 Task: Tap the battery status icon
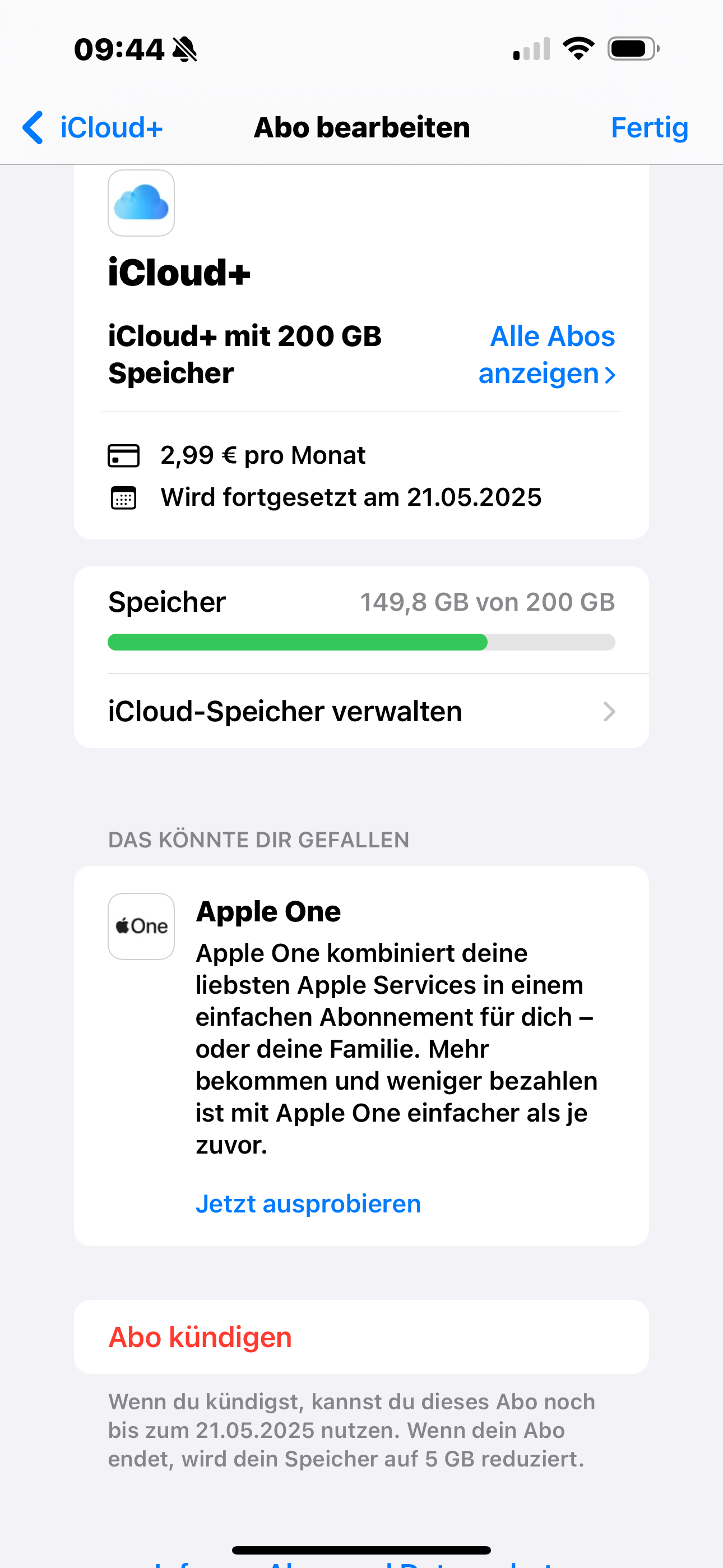click(633, 49)
